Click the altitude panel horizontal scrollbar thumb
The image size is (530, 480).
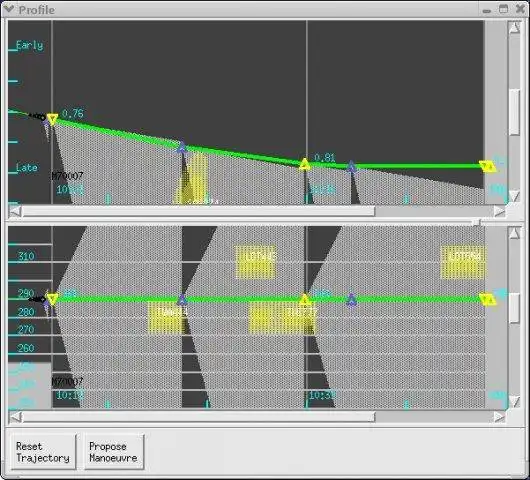coord(198,417)
